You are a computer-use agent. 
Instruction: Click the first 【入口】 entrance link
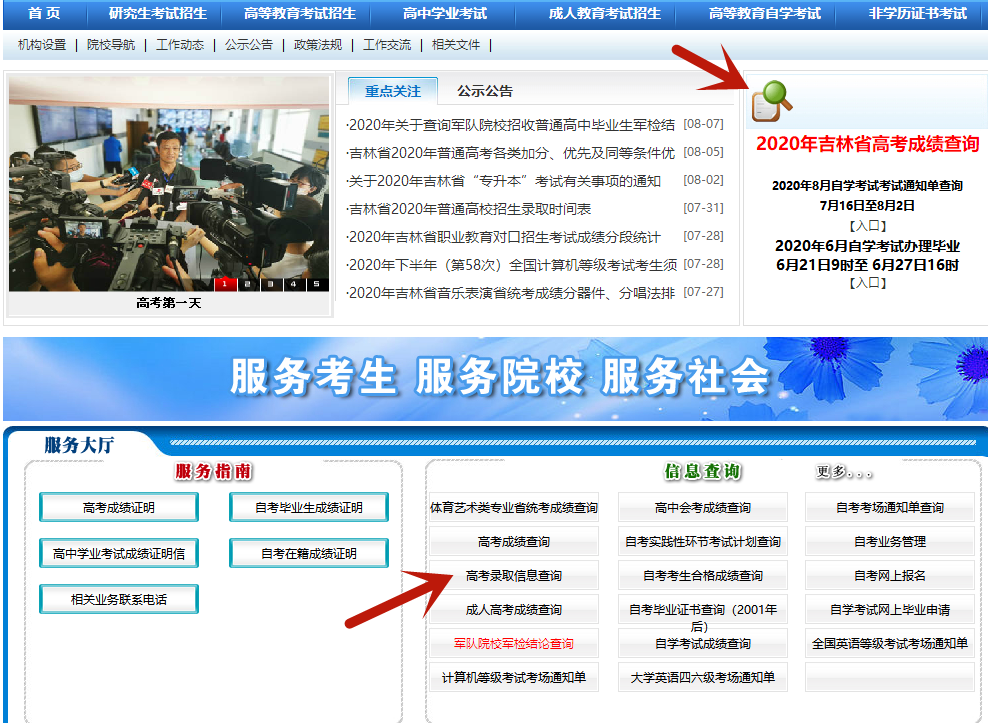869,224
